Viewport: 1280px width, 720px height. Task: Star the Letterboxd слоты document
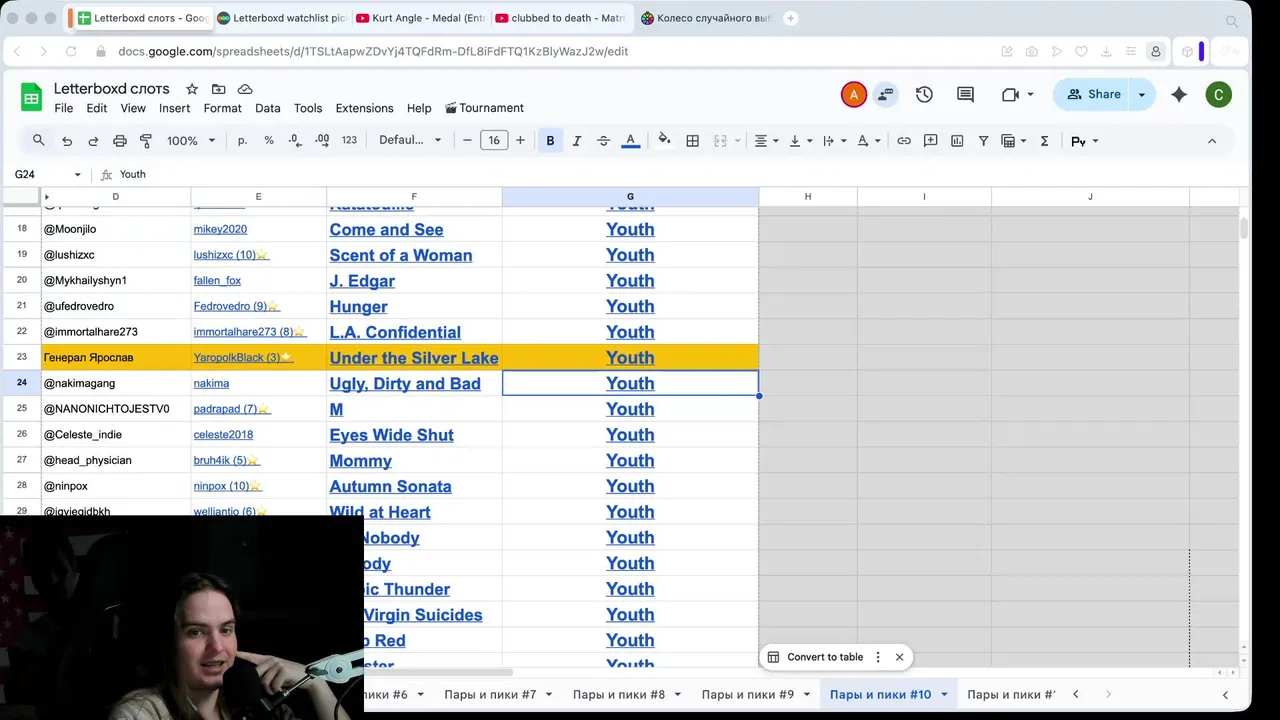pos(192,89)
